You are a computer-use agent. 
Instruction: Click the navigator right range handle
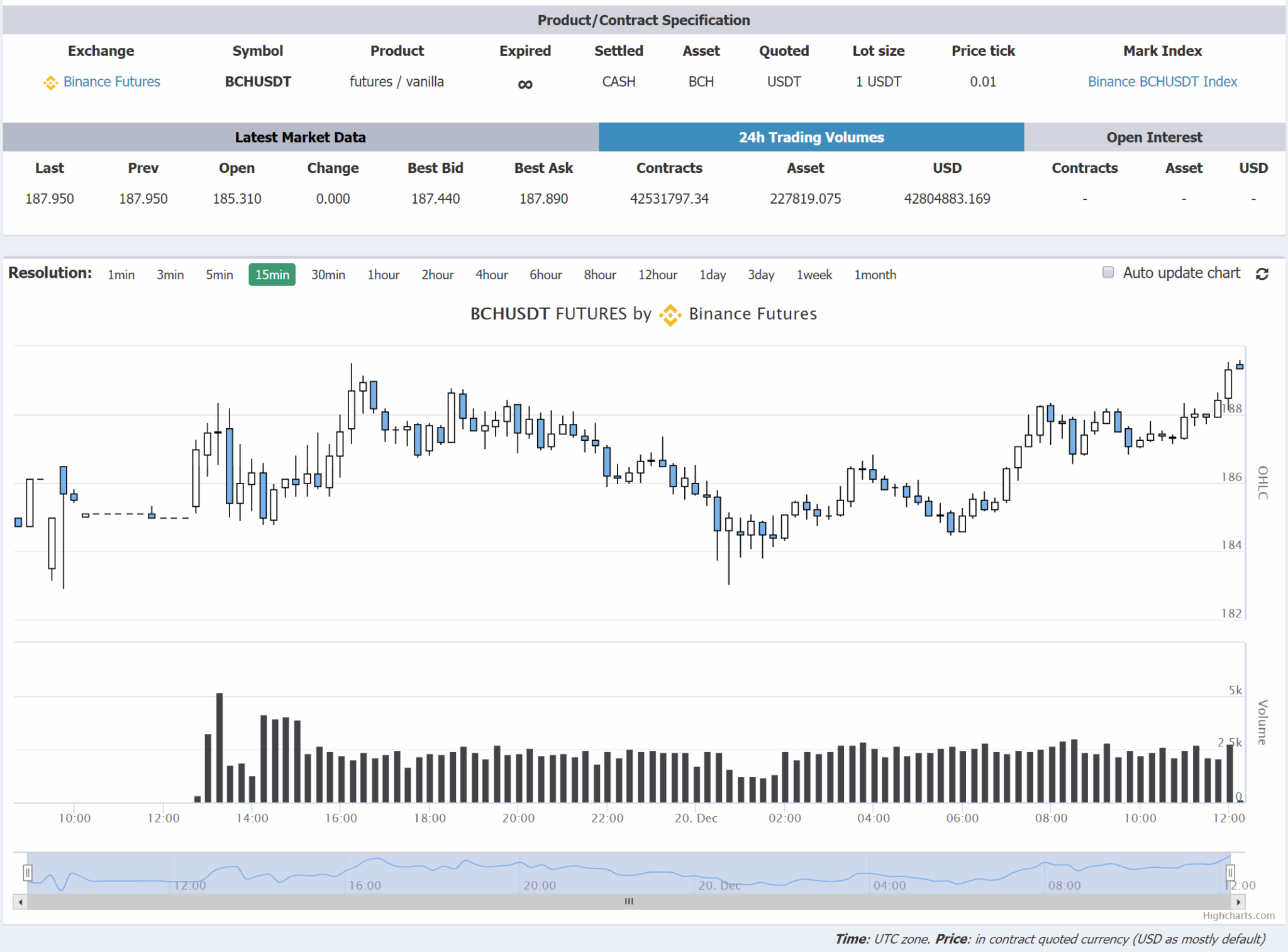pyautogui.click(x=1230, y=873)
